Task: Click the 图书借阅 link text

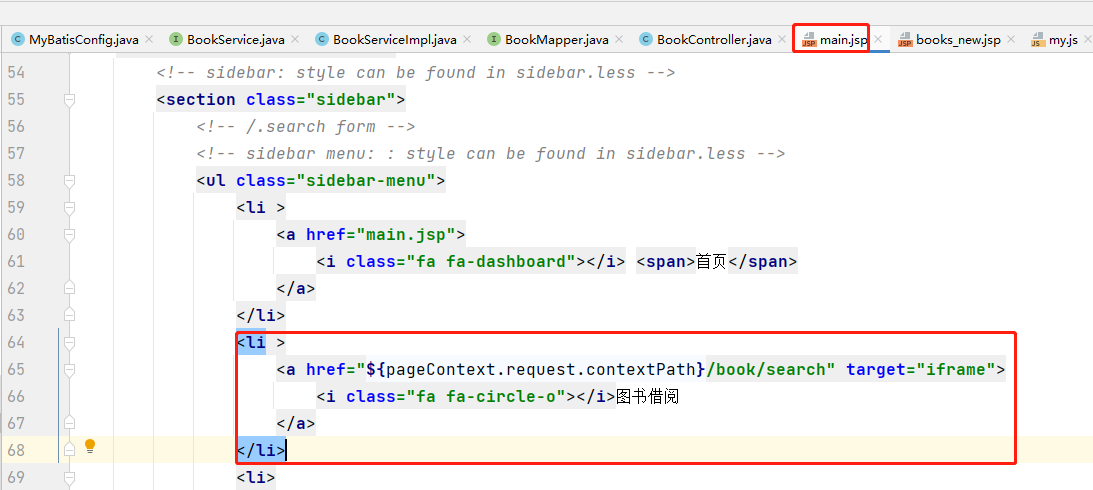Action: [x=647, y=397]
